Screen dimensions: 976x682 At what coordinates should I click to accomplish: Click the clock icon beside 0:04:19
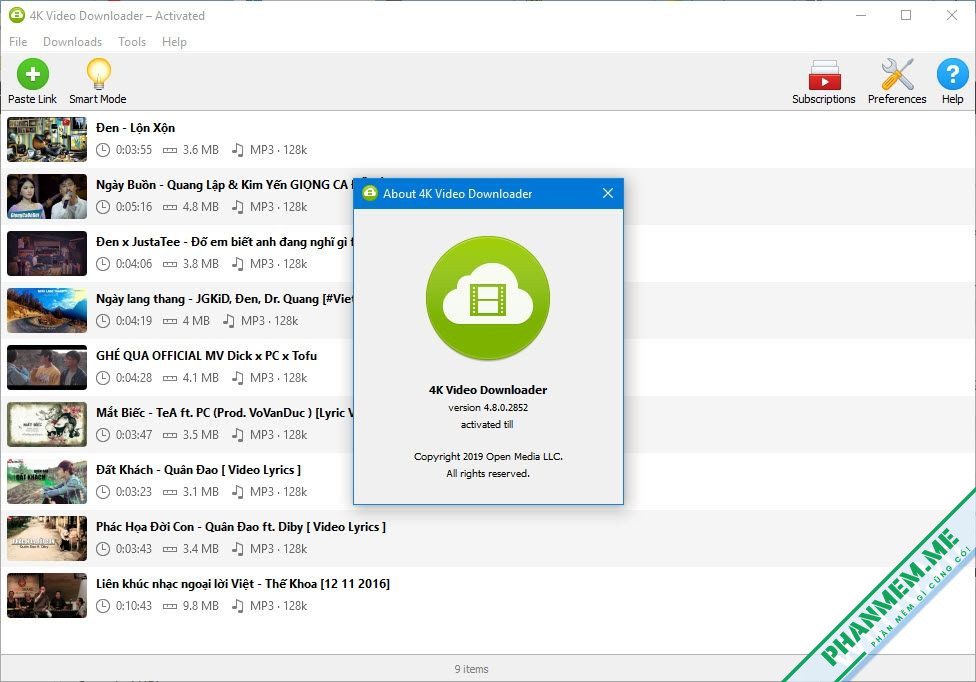tap(103, 321)
